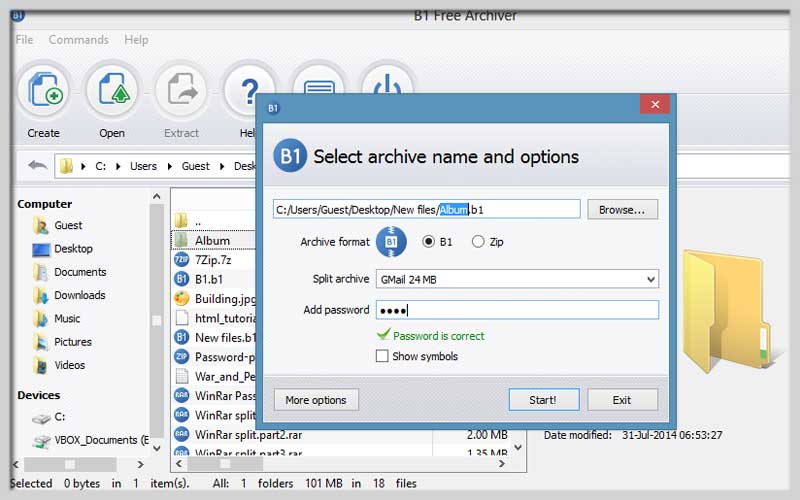Open Desktop in Computer sidebar
This screenshot has width=800, height=500.
click(x=73, y=249)
